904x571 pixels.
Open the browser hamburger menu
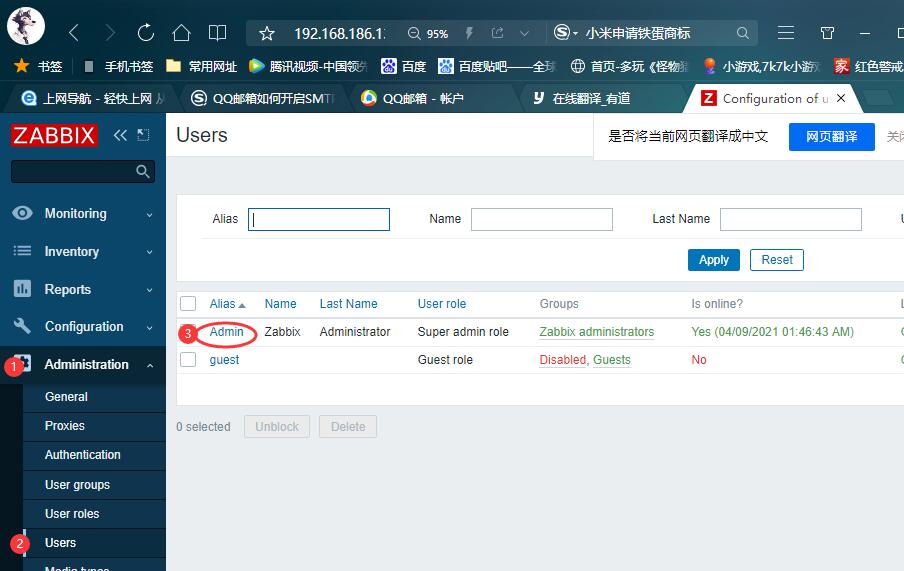tap(786, 33)
